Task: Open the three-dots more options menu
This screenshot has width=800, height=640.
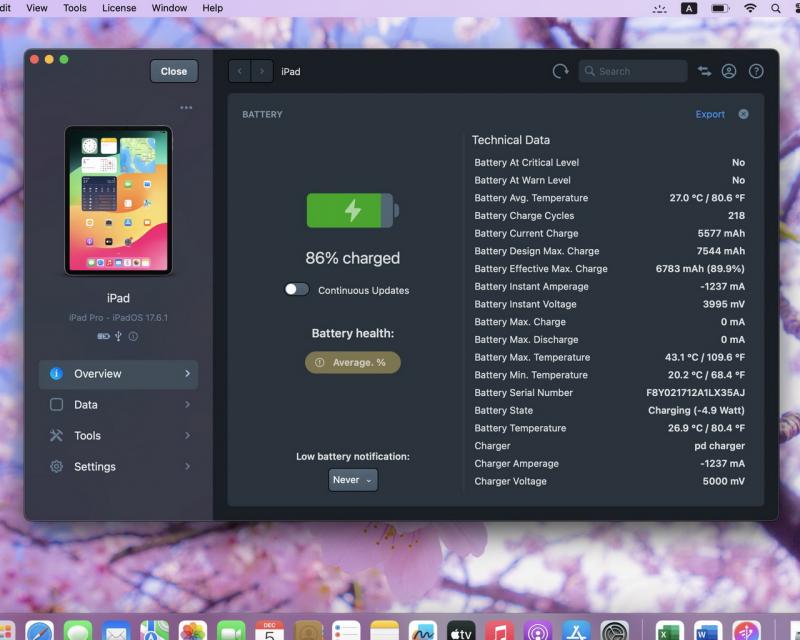Action: click(186, 108)
